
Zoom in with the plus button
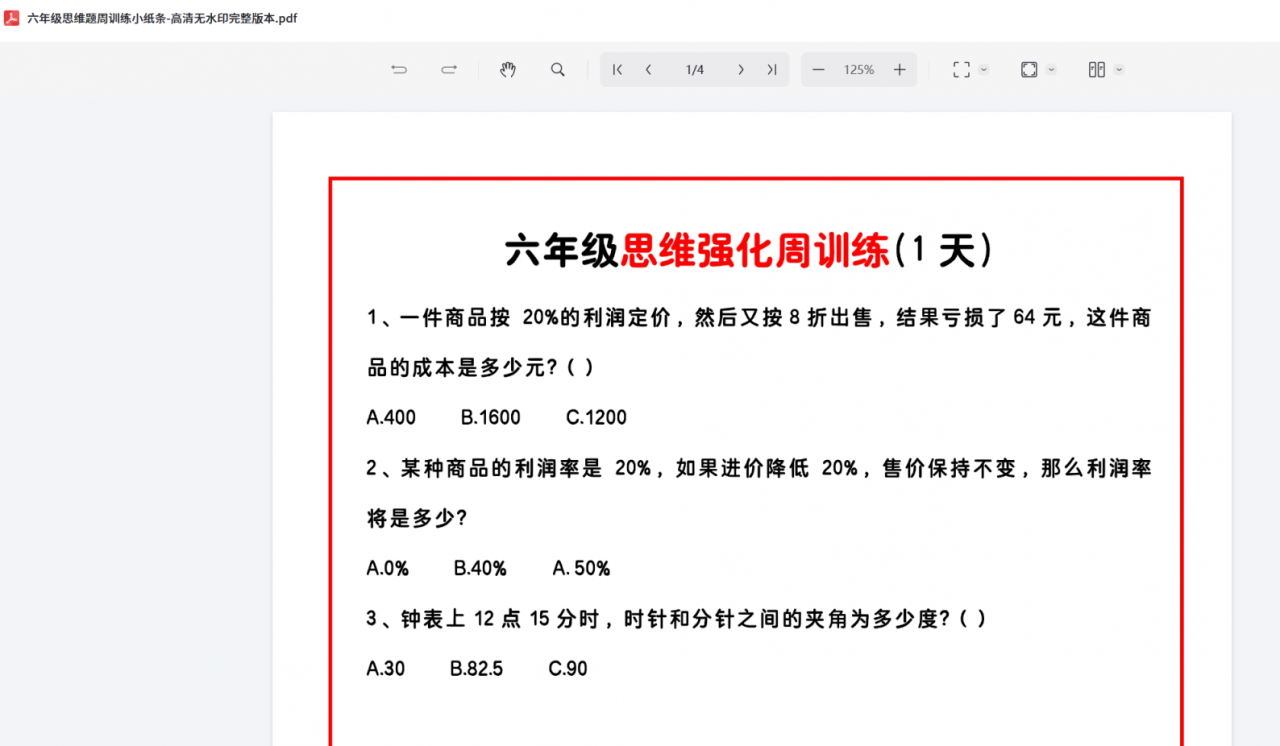[x=900, y=70]
